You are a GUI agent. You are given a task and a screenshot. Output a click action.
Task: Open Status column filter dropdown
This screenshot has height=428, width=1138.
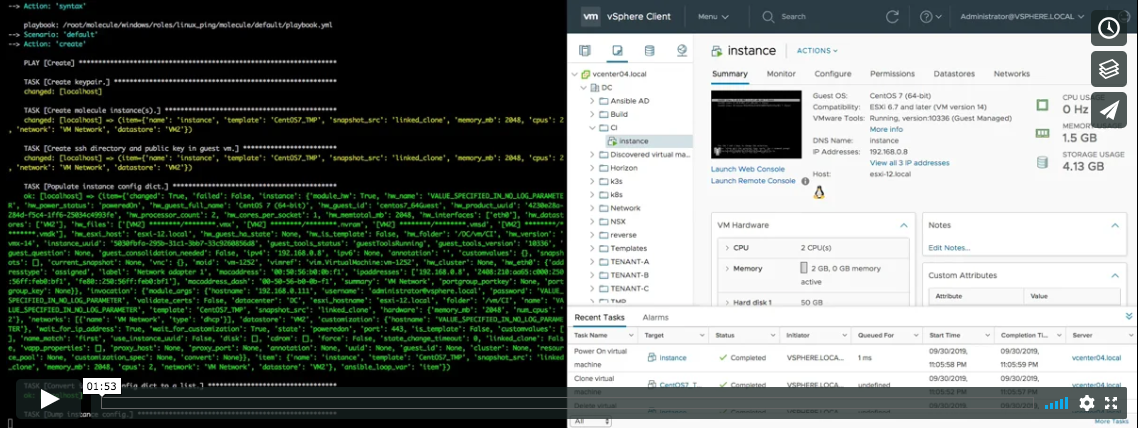click(x=774, y=336)
